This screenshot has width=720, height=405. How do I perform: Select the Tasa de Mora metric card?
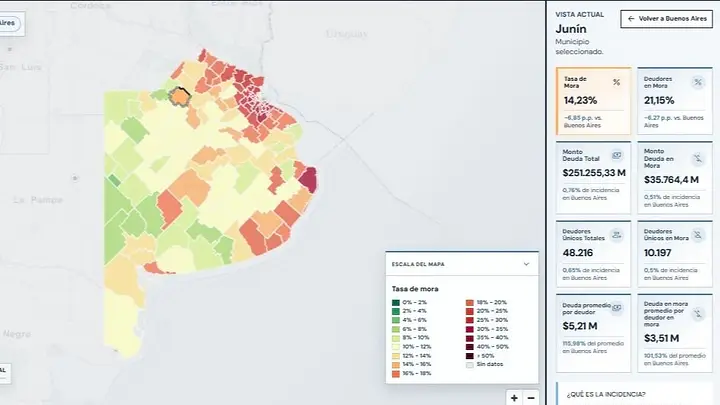(x=593, y=101)
